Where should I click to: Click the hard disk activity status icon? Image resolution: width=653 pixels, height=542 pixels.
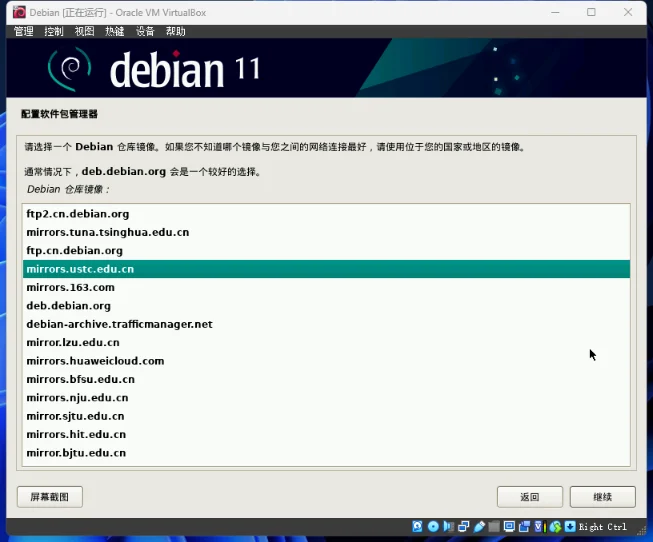click(x=417, y=527)
